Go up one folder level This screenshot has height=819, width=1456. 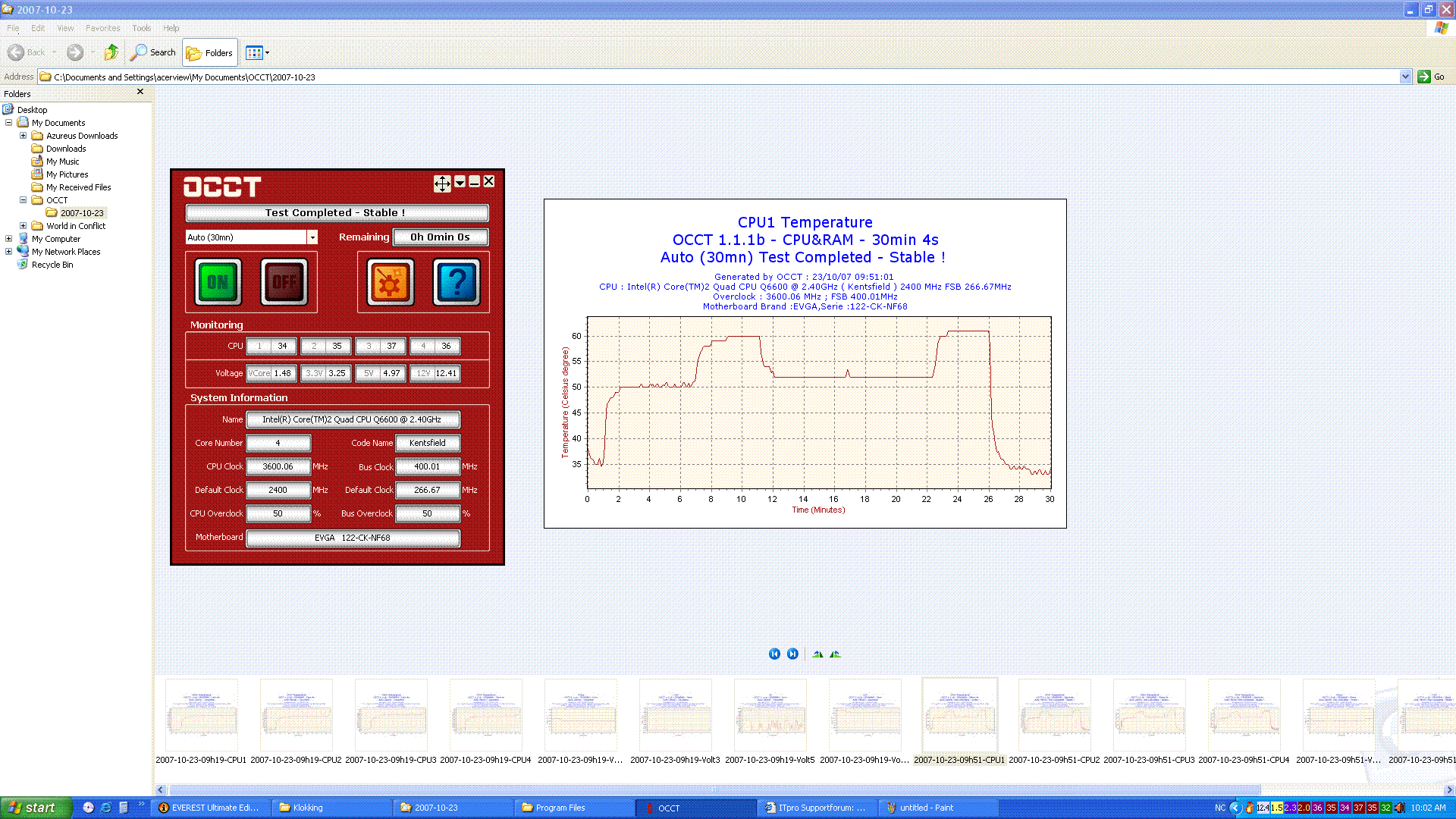(111, 52)
